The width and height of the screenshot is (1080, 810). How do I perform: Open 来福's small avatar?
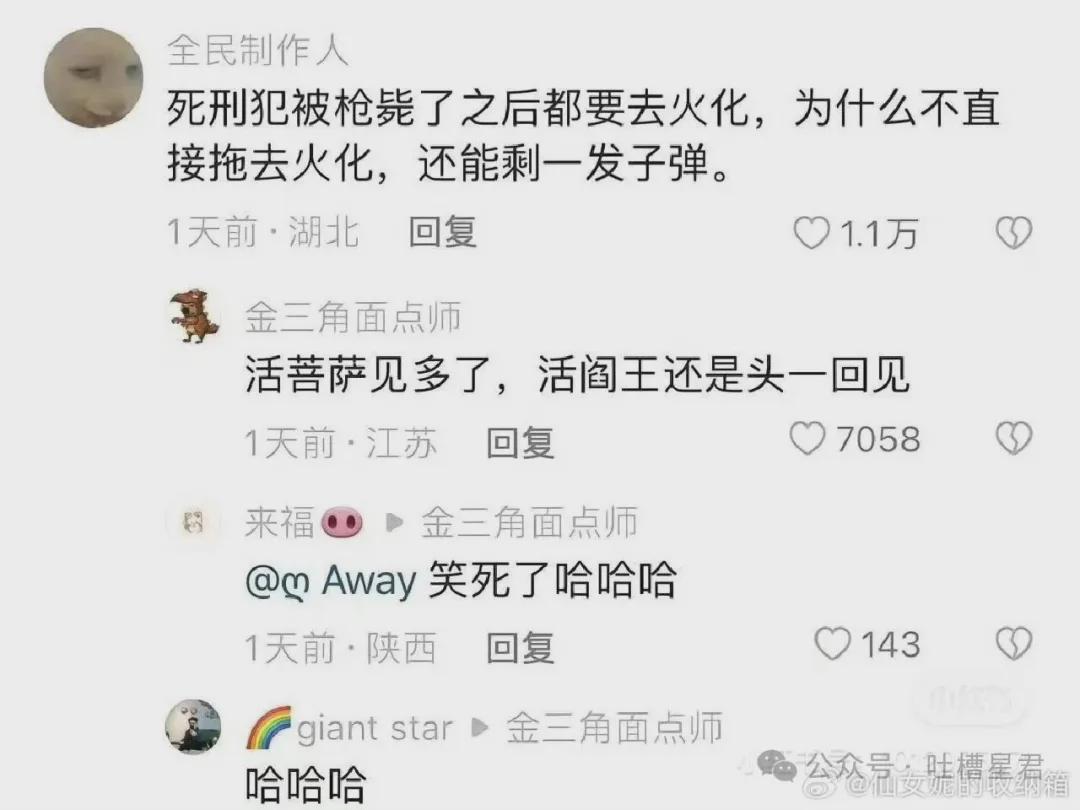tap(194, 523)
